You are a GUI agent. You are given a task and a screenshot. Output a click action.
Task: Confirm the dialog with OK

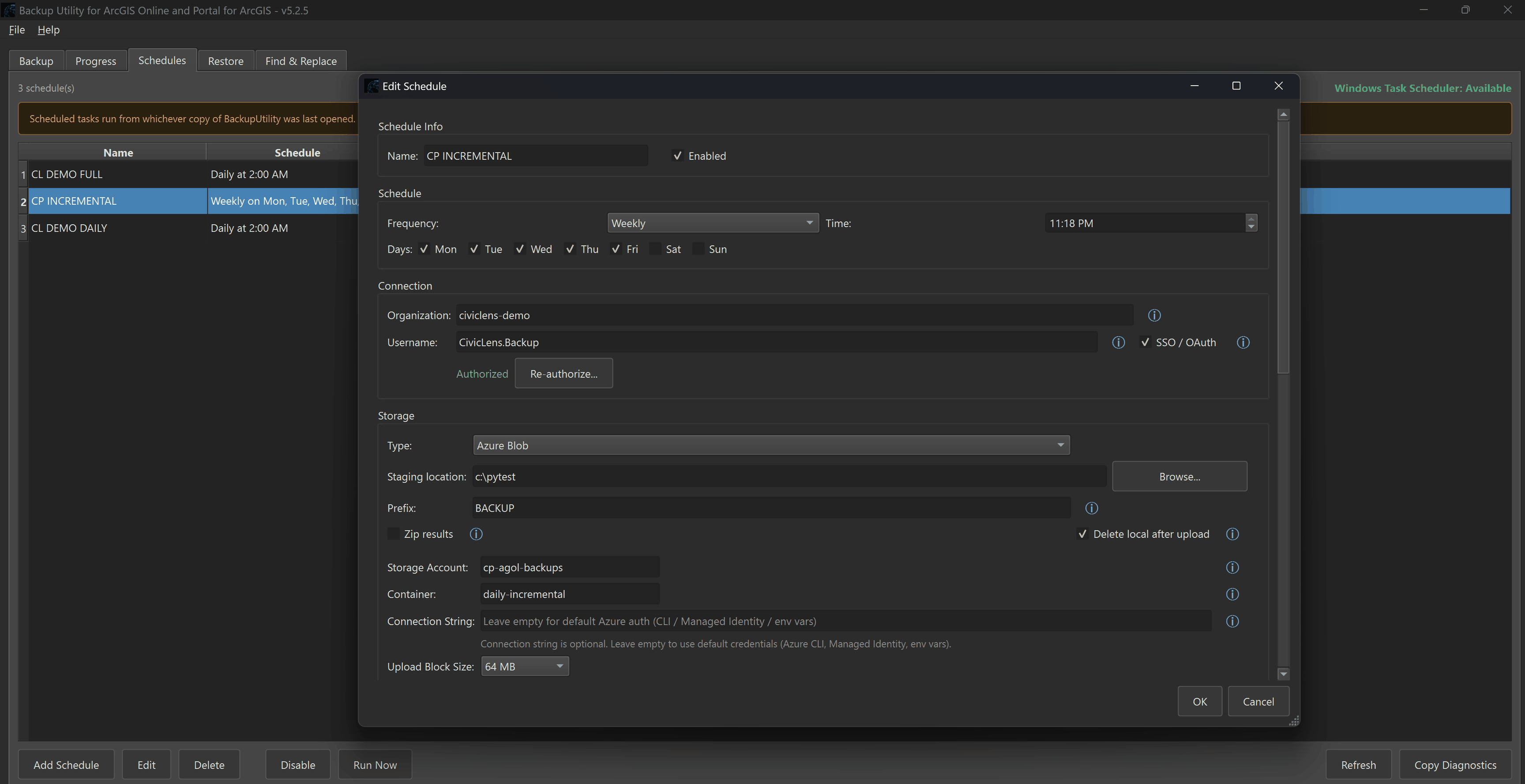(x=1199, y=702)
